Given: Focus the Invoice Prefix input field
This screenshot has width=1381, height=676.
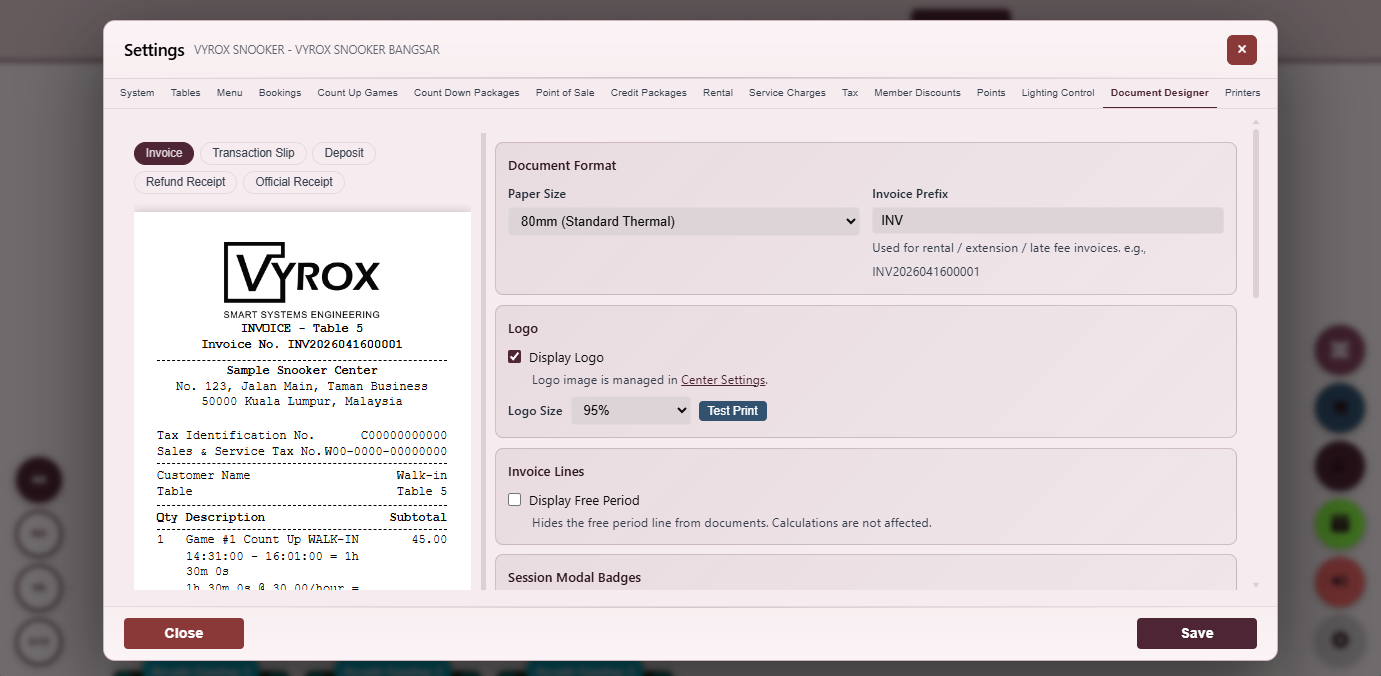Looking at the screenshot, I should [1047, 220].
